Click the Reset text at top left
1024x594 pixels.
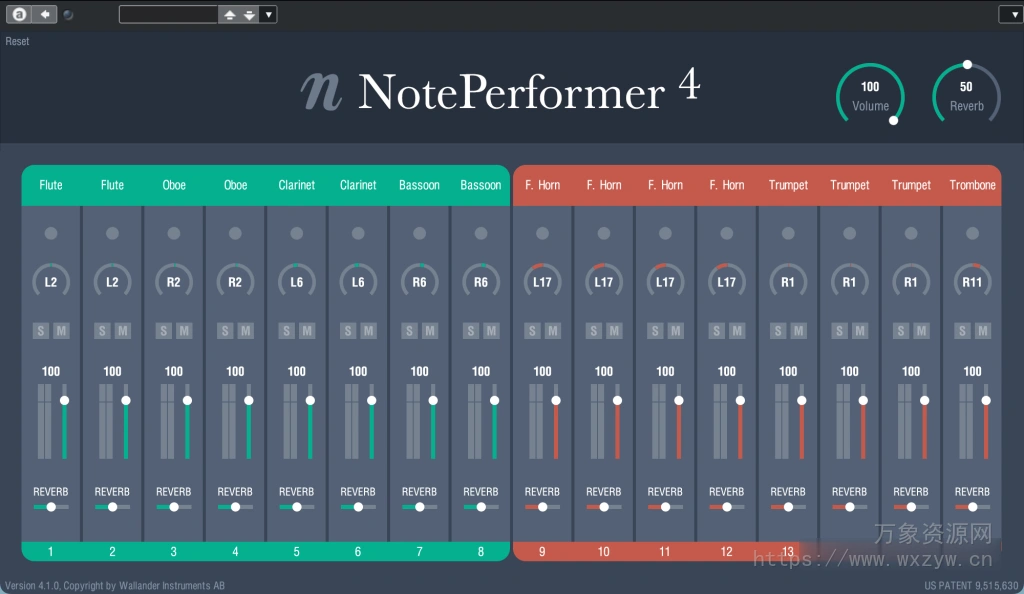tap(17, 41)
